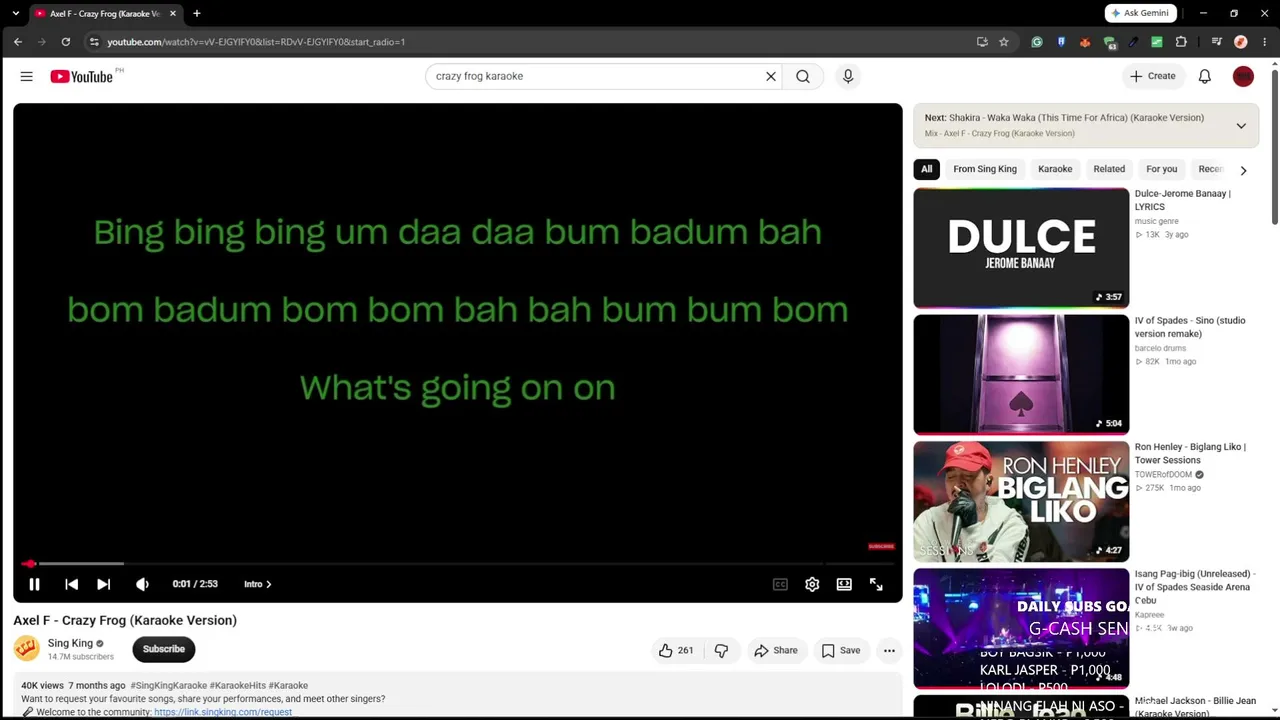Toggle closed captions on the player

(x=780, y=584)
